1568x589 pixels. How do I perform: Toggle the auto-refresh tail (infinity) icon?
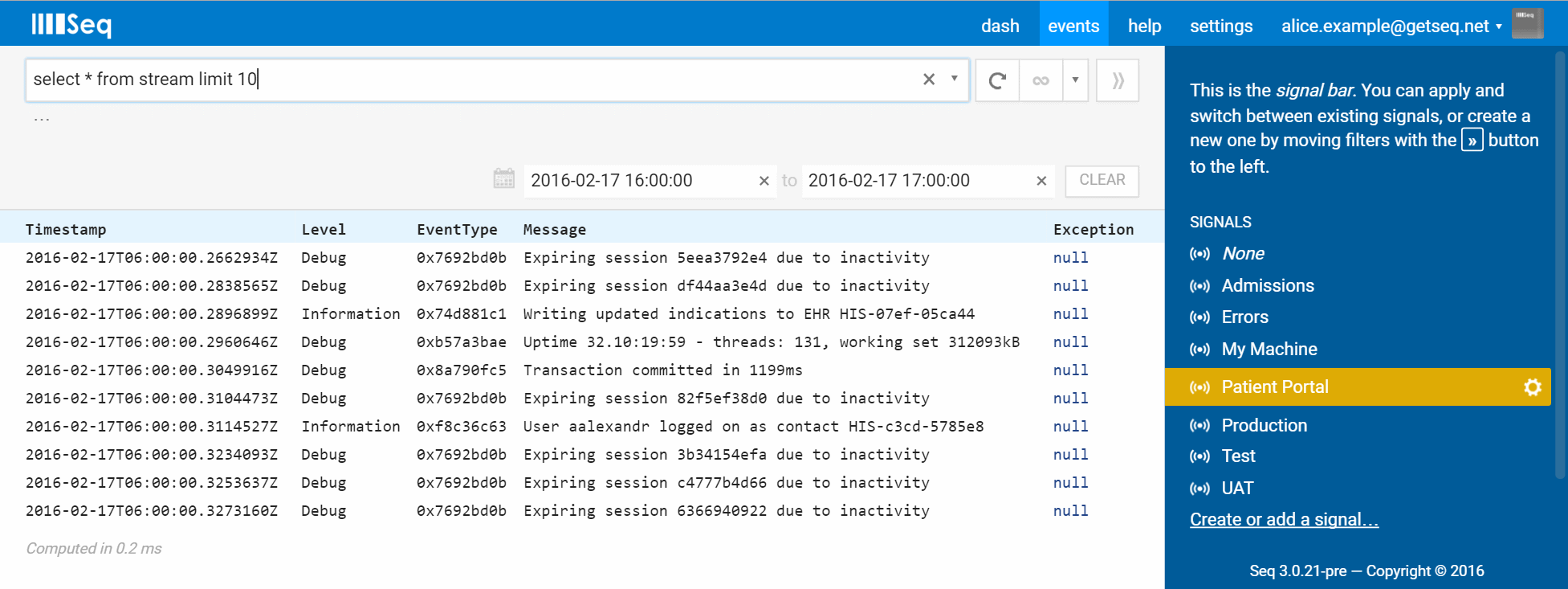[x=1041, y=80]
